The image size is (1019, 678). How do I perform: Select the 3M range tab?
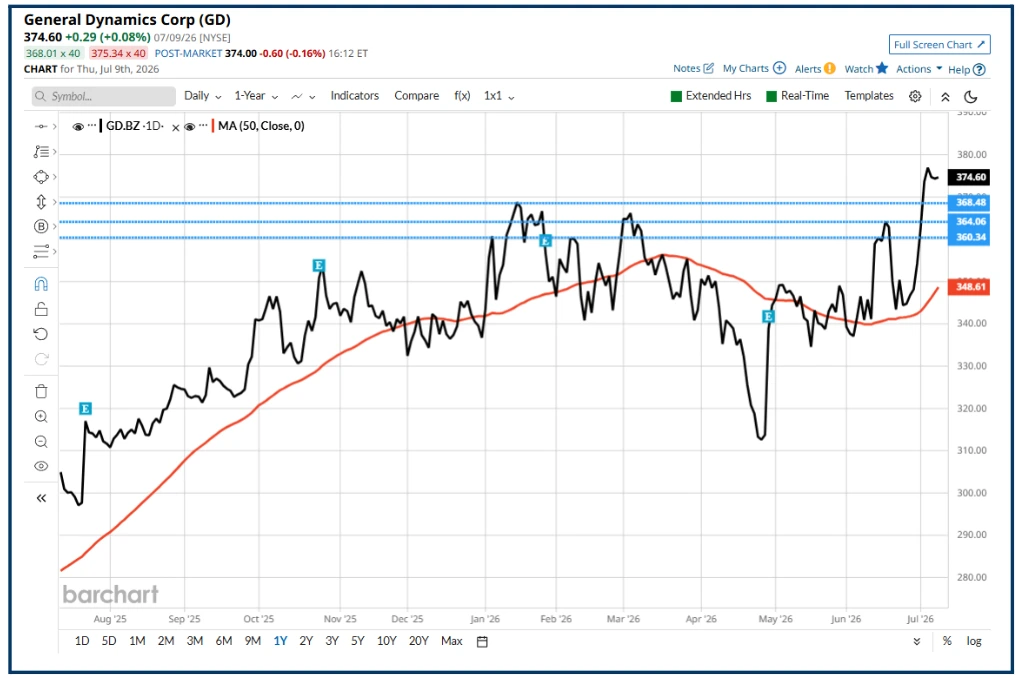tap(195, 641)
